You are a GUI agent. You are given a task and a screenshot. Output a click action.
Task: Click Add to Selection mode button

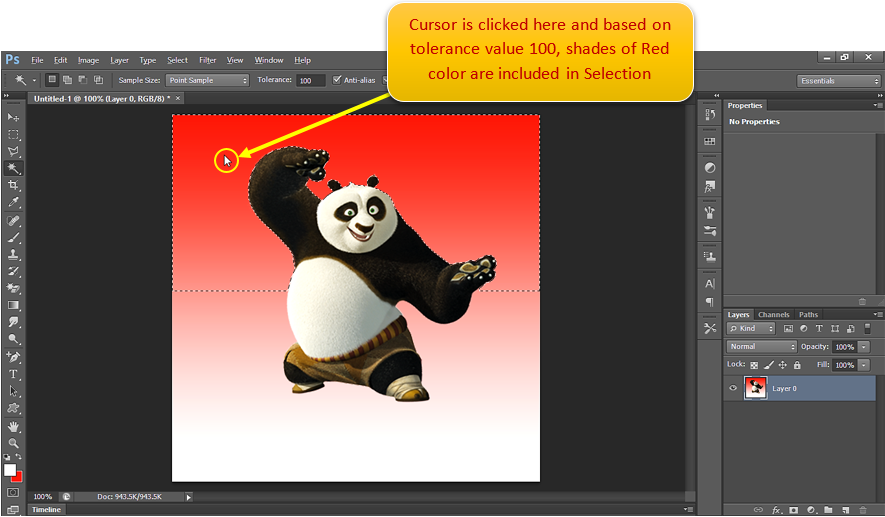point(67,80)
